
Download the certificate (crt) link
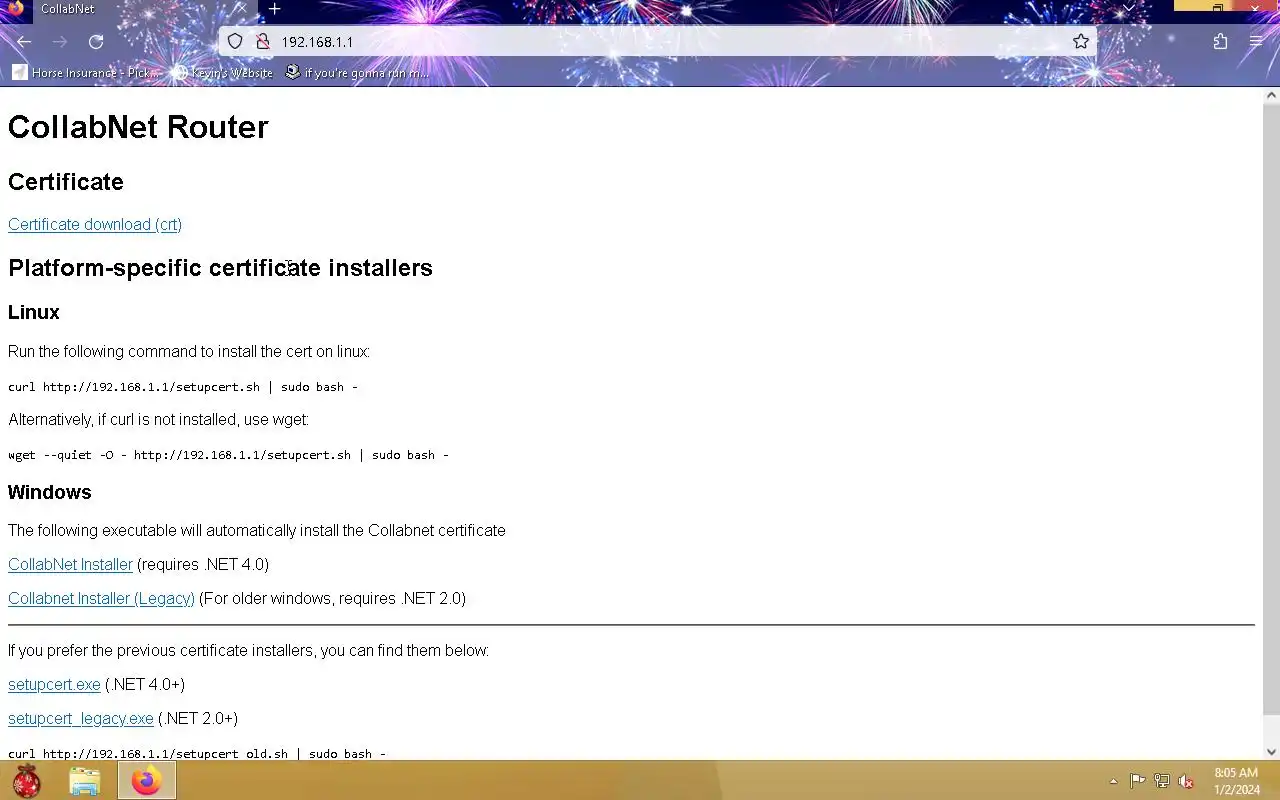95,224
